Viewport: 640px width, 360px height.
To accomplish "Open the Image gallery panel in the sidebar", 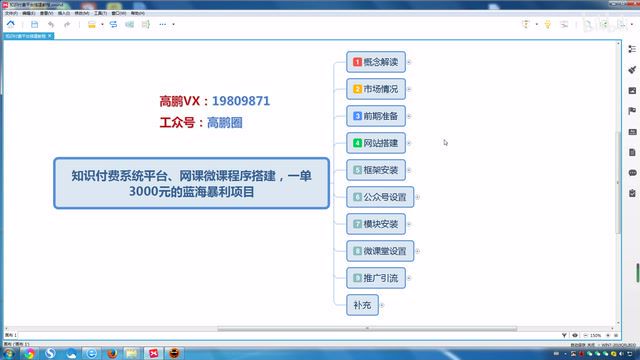I will [632, 91].
